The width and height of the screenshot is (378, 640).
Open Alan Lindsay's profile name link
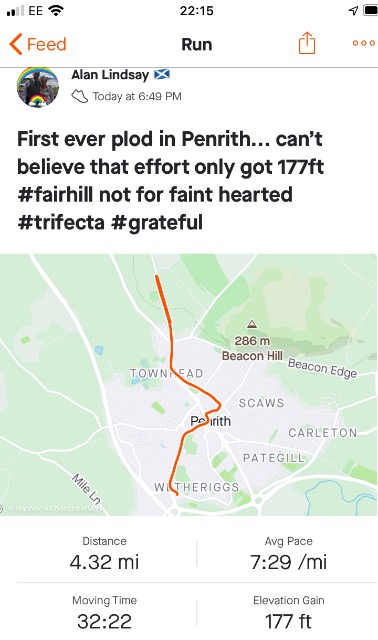pyautogui.click(x=110, y=75)
